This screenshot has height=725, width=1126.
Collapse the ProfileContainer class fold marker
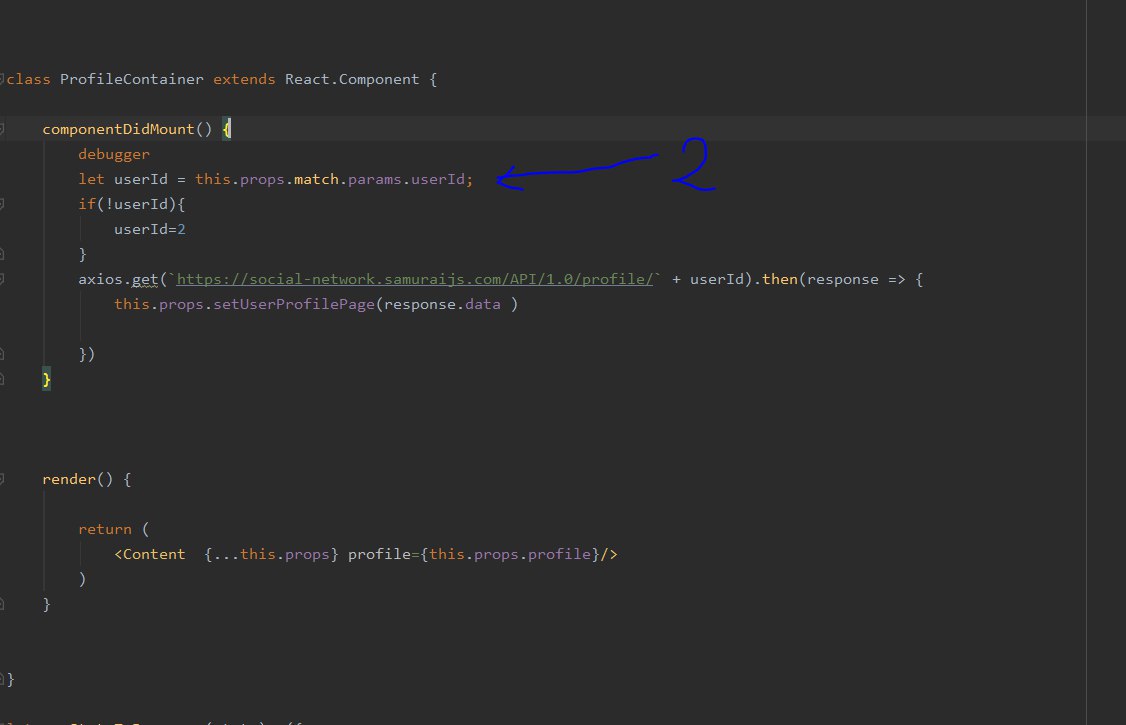tap(1, 79)
